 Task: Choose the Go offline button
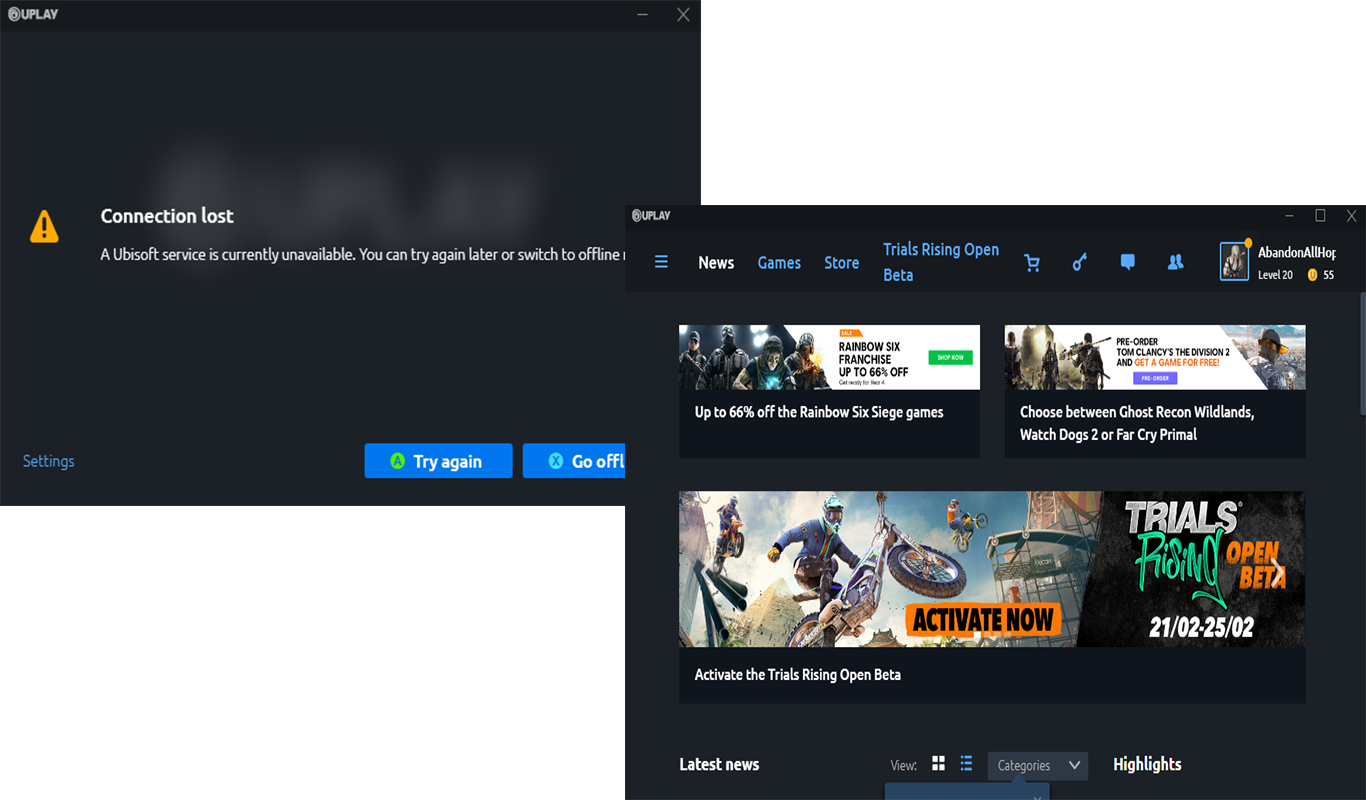(x=574, y=461)
